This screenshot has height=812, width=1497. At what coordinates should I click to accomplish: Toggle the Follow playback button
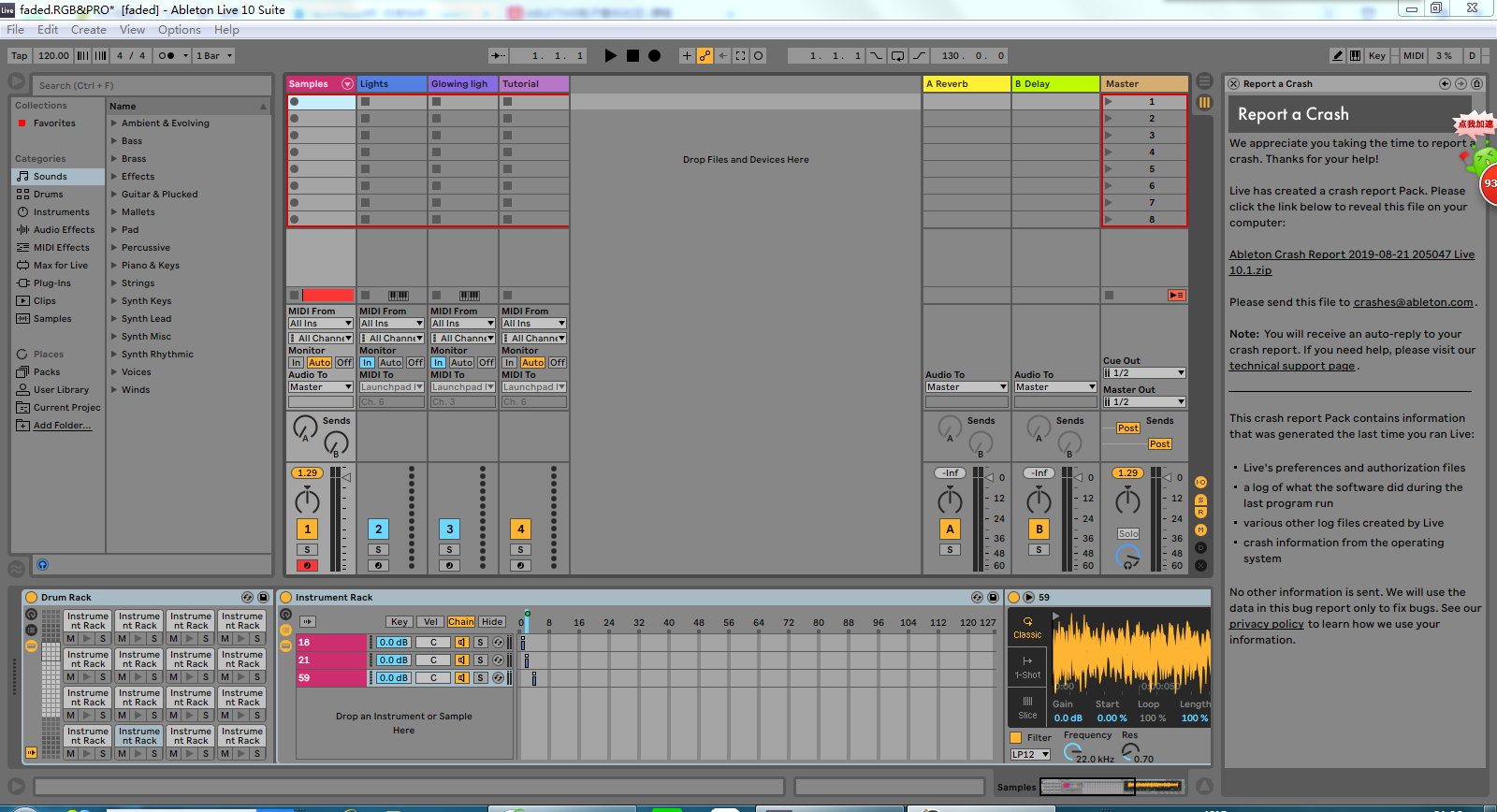499,56
